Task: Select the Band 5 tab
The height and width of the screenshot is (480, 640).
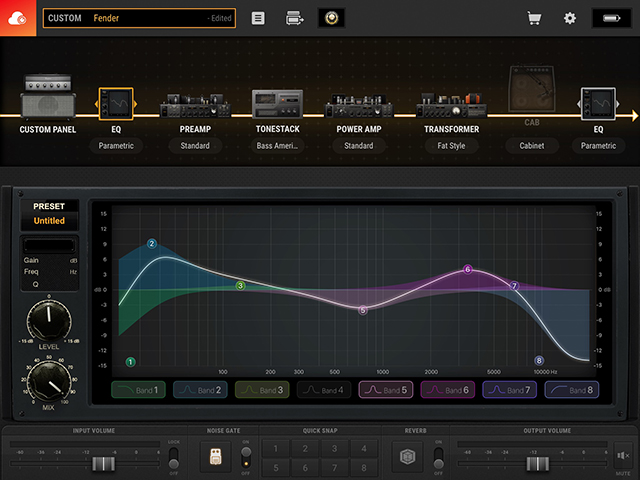Action: pyautogui.click(x=385, y=390)
